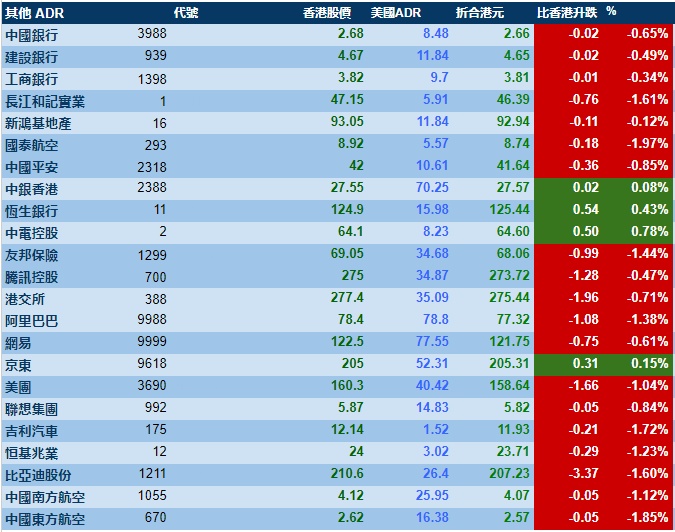Select the 工商銀行 stock name

click(x=31, y=79)
